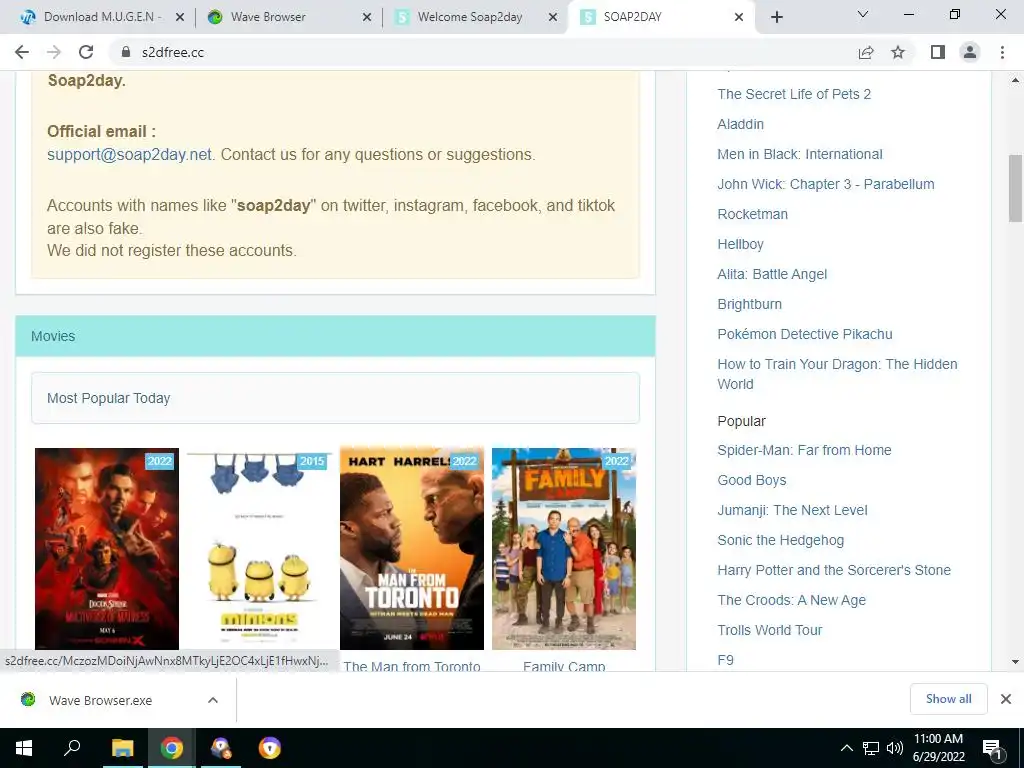Click the scrollbar up arrow

point(1015,80)
